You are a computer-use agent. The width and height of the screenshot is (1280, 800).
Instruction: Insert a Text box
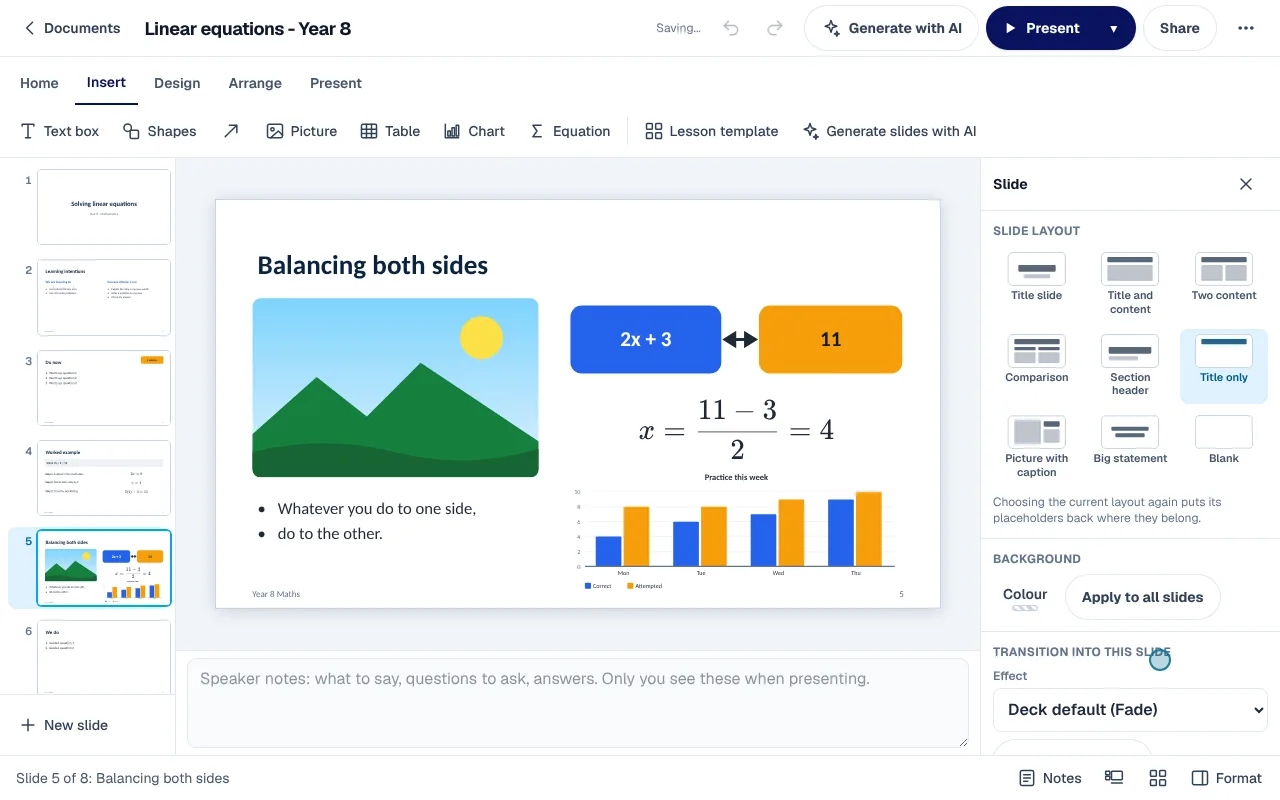pos(60,131)
